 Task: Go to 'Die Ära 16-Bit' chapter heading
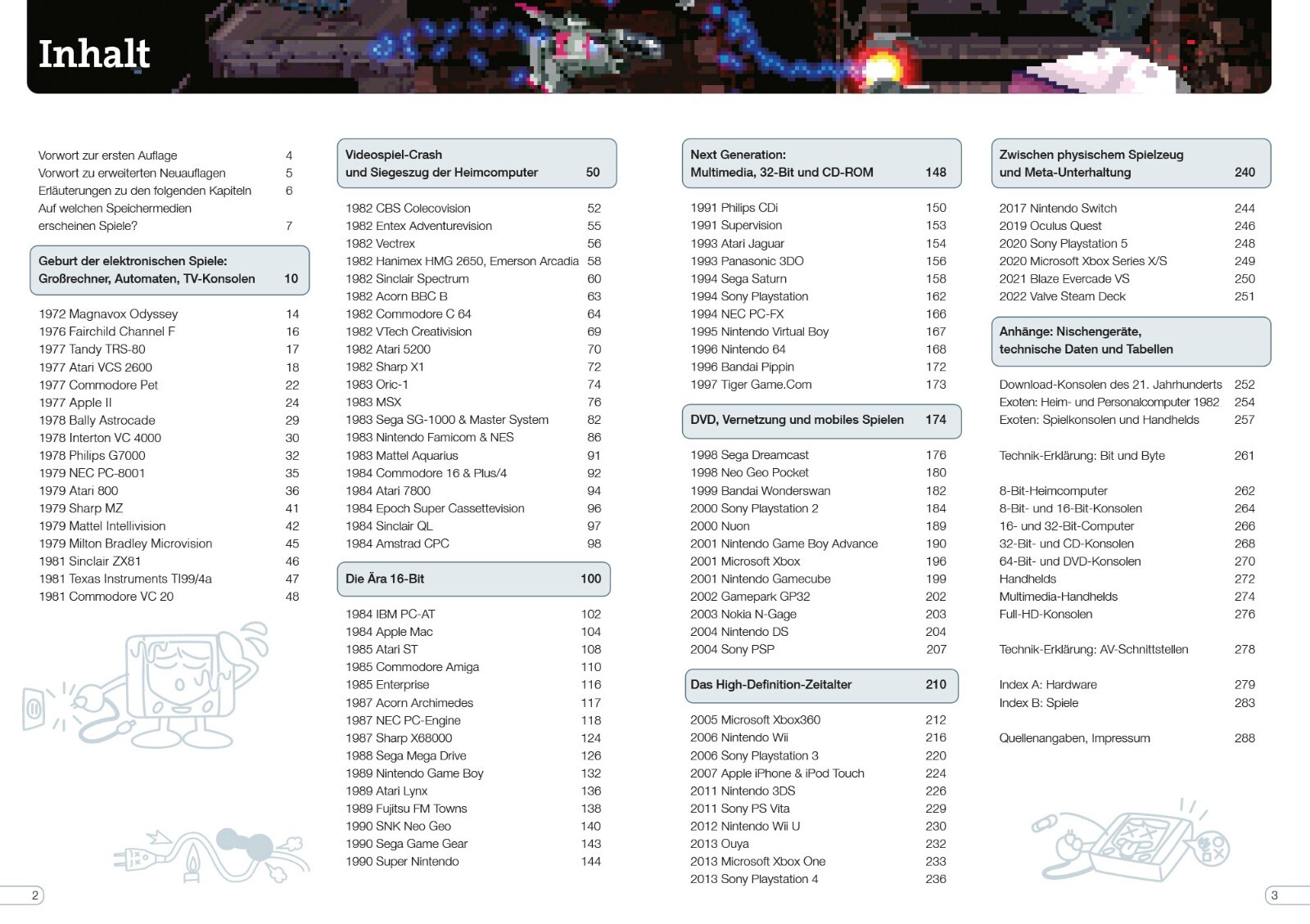click(x=474, y=579)
